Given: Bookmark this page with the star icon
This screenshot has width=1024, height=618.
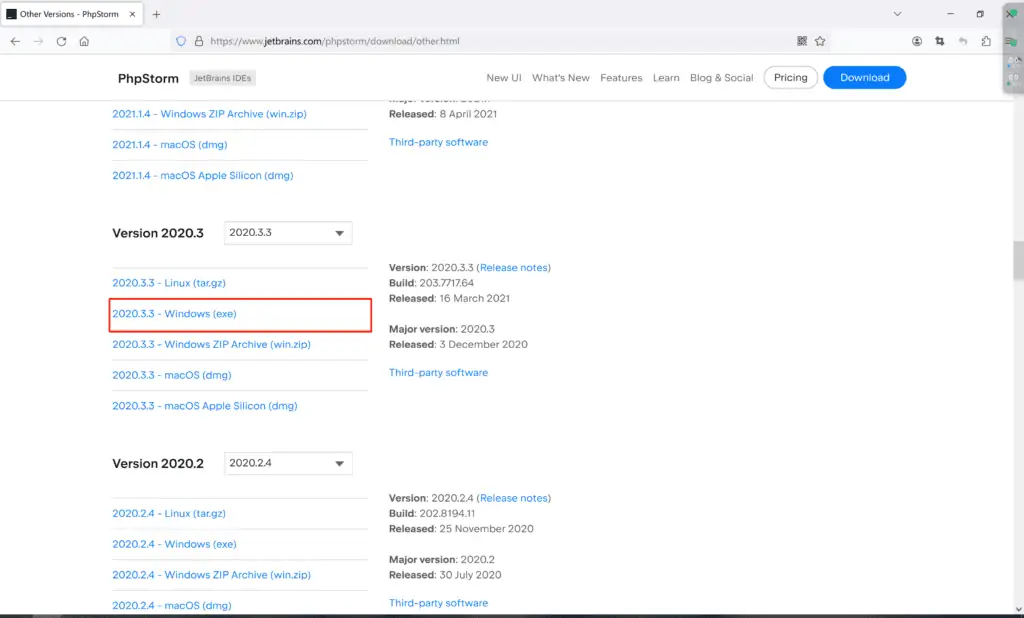Looking at the screenshot, I should pos(820,41).
